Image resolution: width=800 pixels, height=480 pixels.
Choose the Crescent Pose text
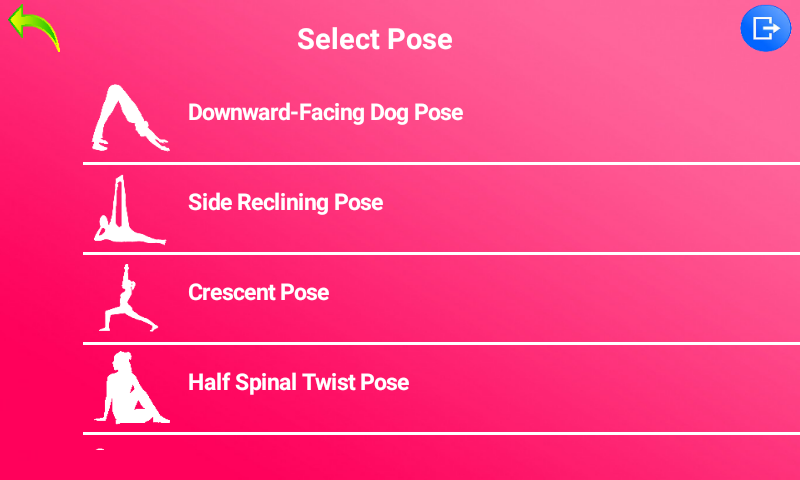coord(258,292)
